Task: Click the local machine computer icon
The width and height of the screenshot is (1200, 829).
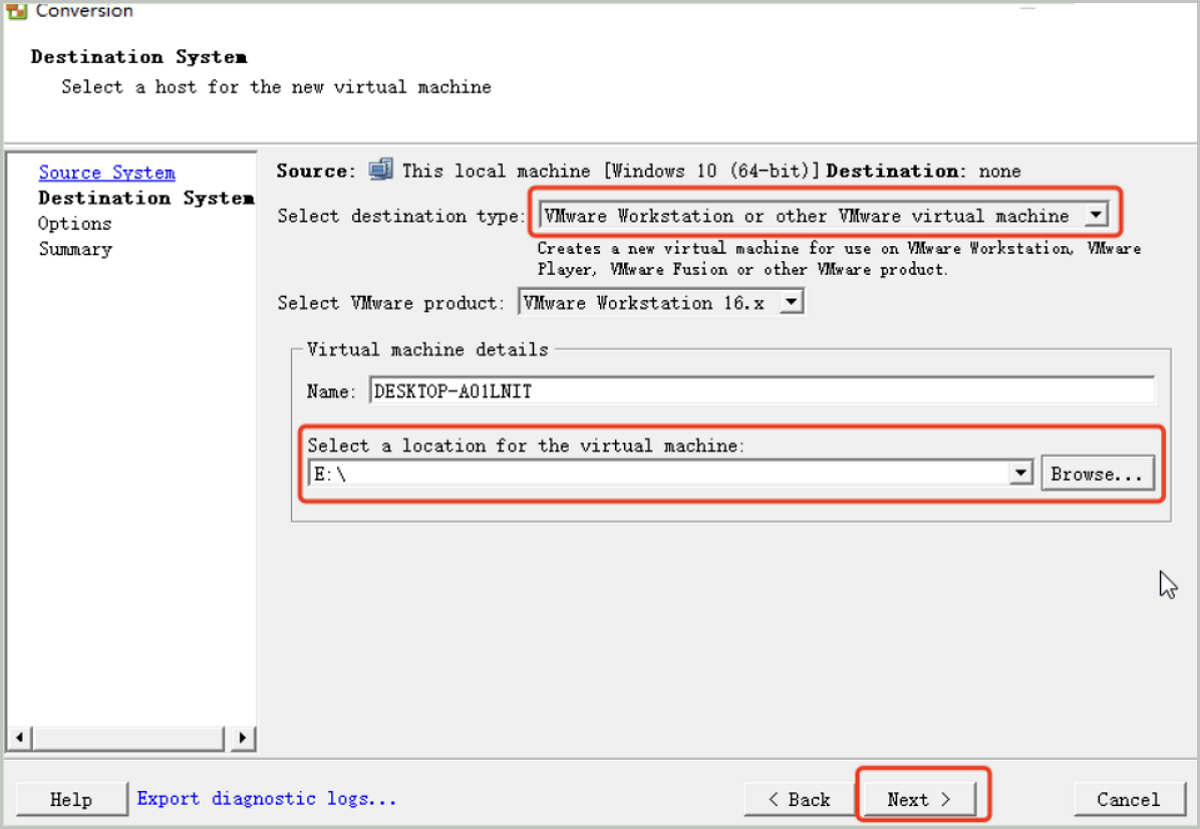Action: [380, 170]
